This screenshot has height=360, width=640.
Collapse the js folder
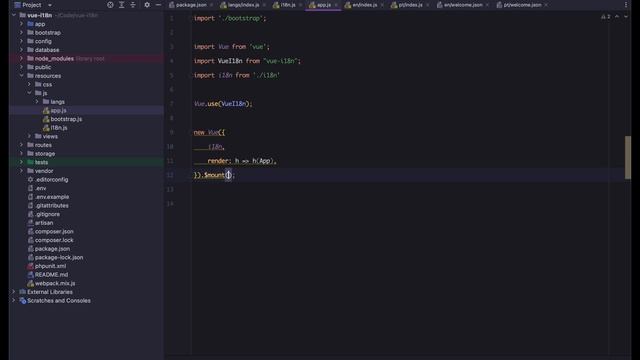(x=29, y=93)
